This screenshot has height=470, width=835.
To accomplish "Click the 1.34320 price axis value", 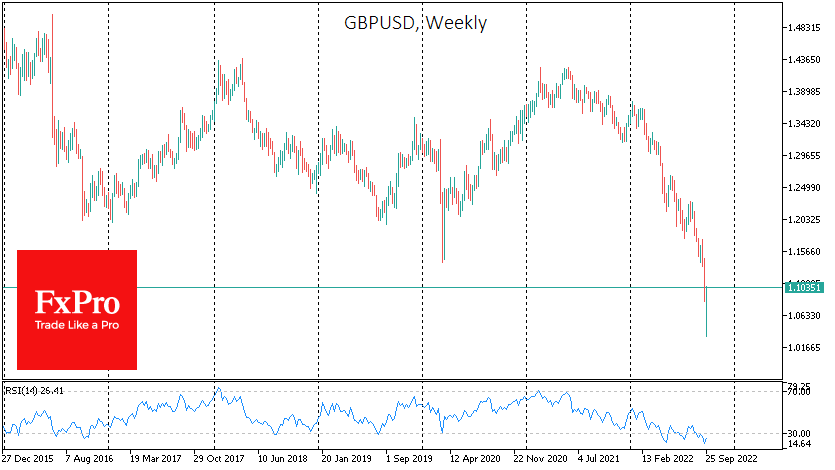I will coord(804,123).
